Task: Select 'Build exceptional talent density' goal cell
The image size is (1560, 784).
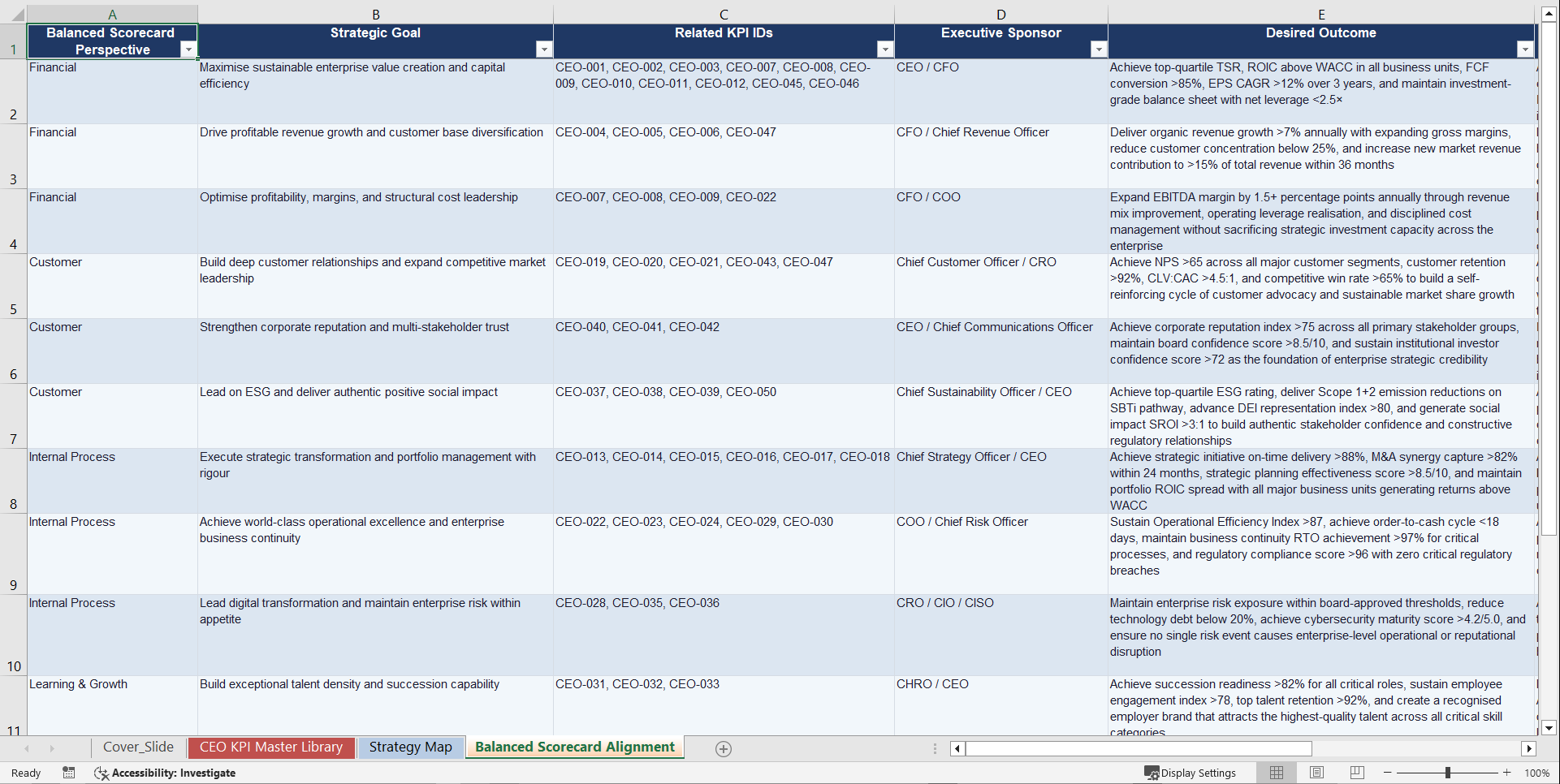Action: pyautogui.click(x=375, y=705)
